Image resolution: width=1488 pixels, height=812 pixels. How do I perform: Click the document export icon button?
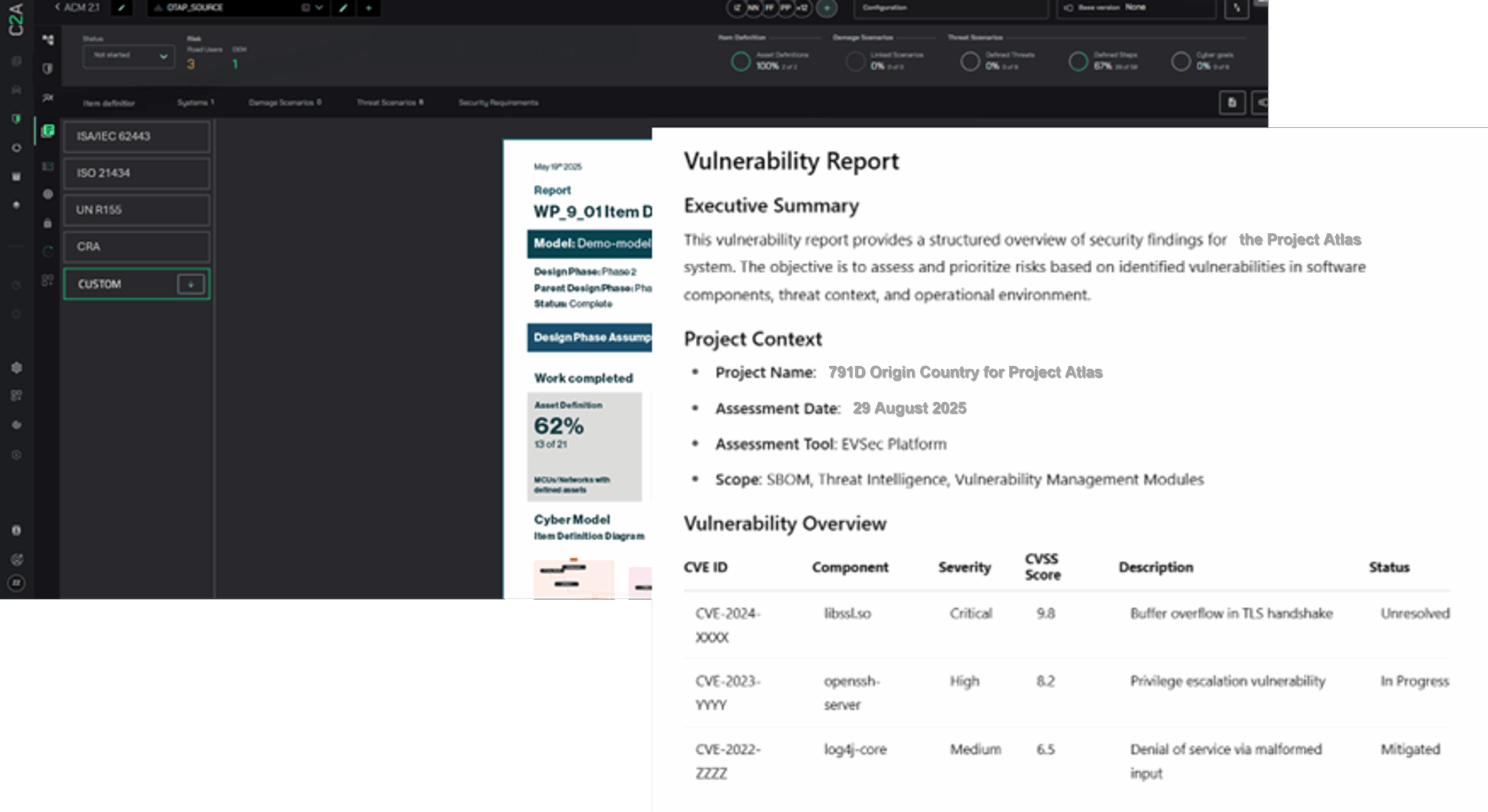[x=1232, y=103]
